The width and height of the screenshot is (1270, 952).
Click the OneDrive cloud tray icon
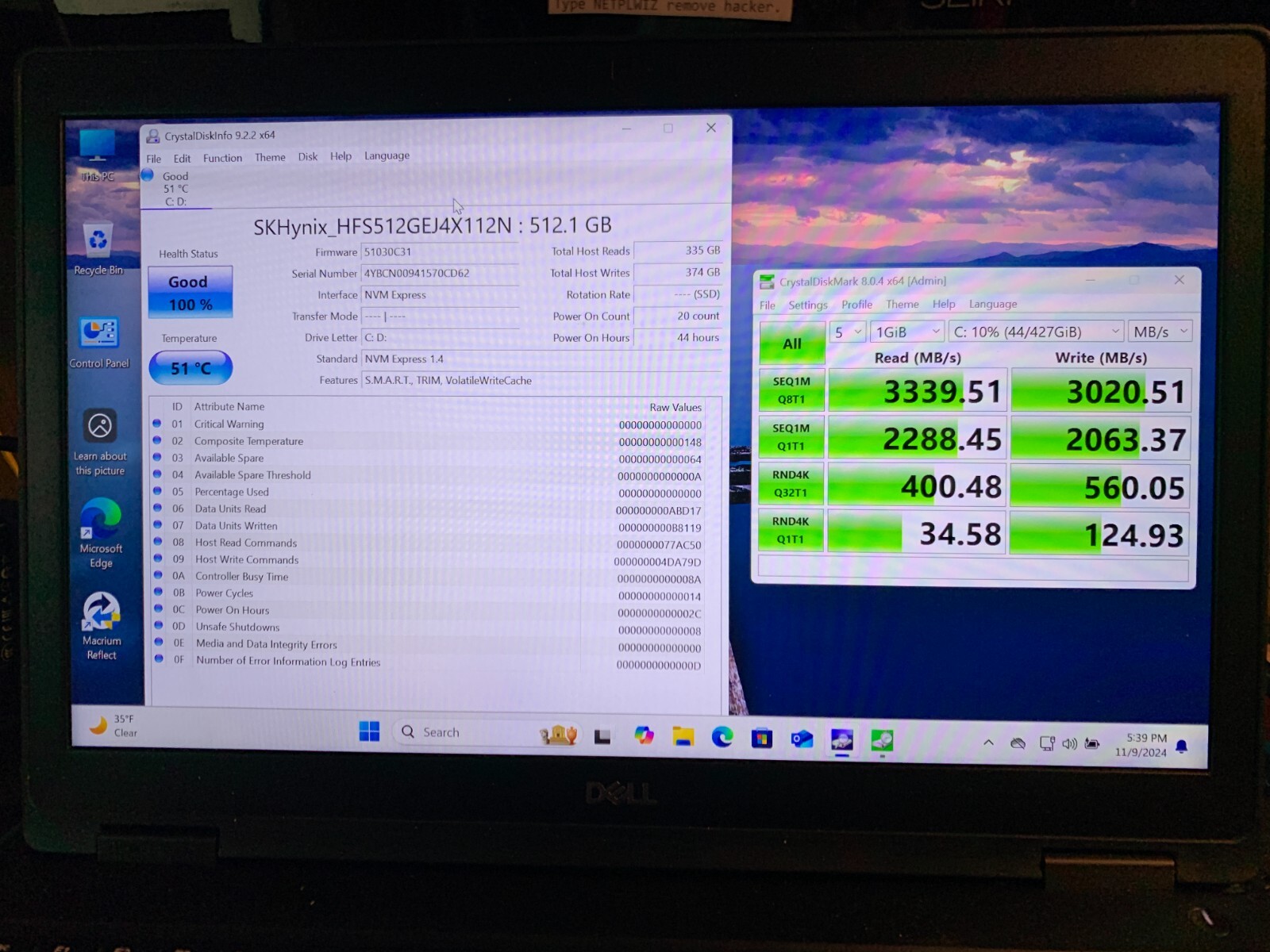(1018, 743)
